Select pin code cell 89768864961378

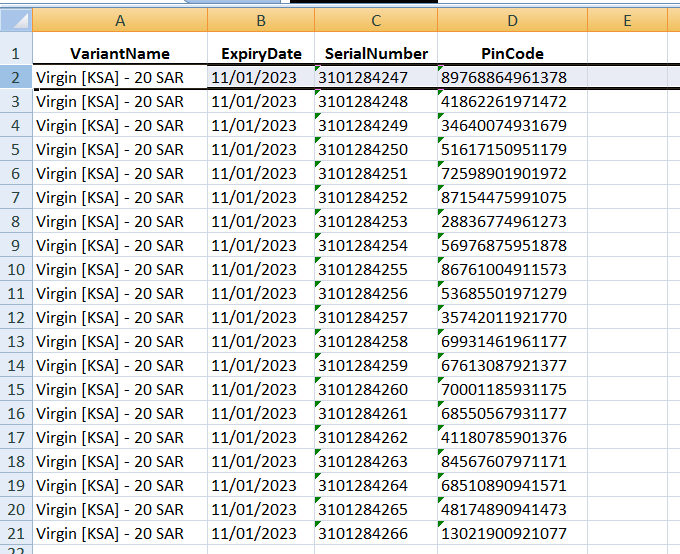click(x=513, y=78)
